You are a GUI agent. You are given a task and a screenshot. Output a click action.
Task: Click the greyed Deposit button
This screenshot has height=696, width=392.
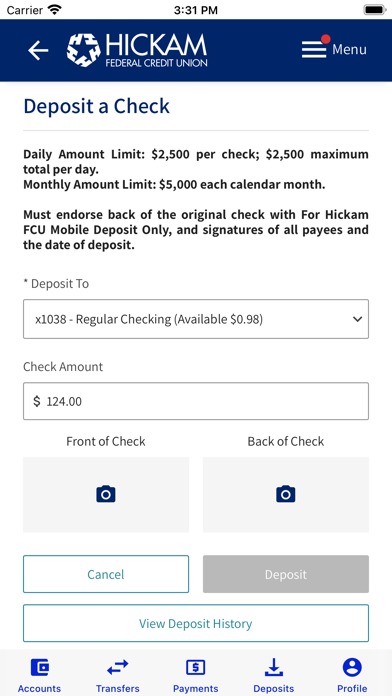tap(285, 574)
